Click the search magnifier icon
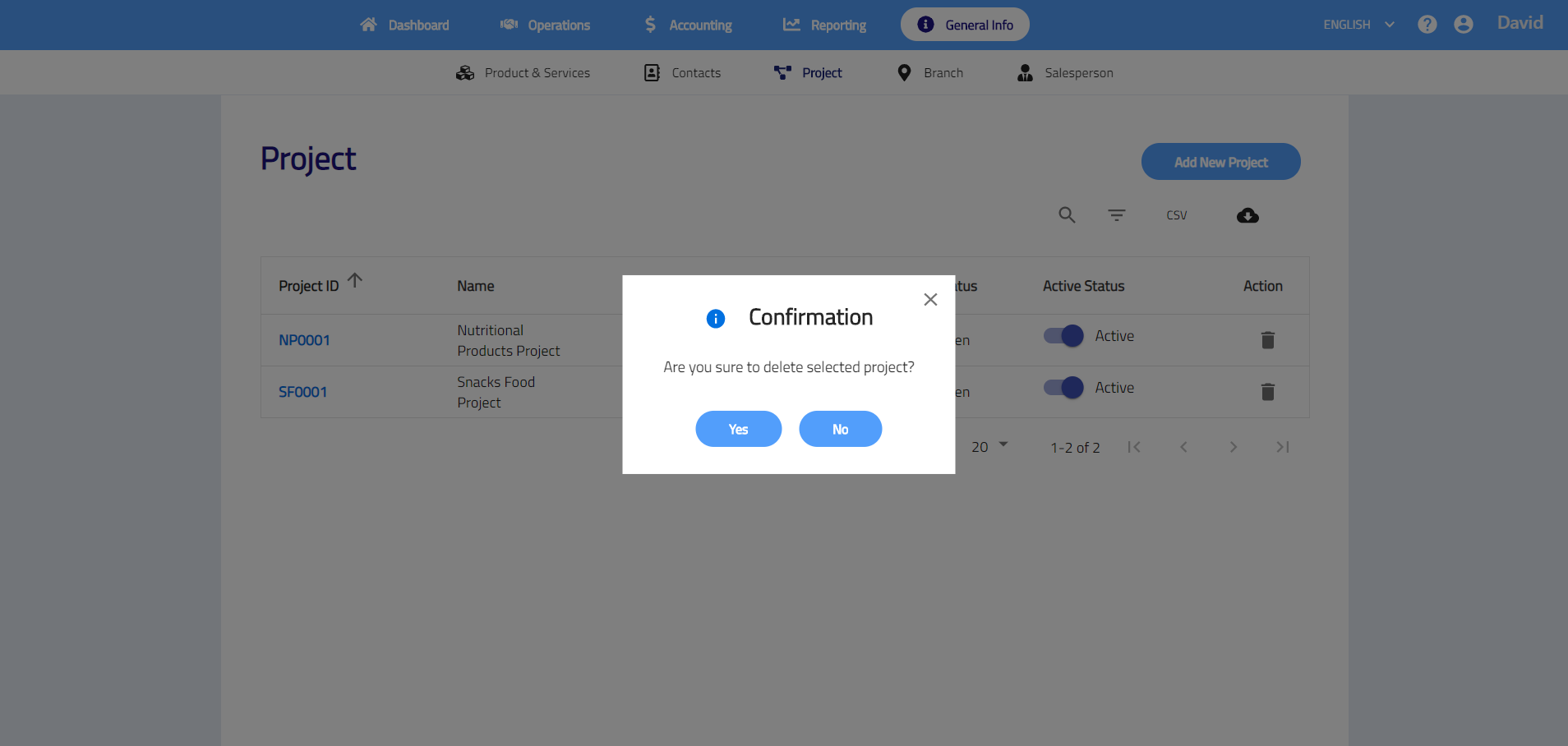The height and width of the screenshot is (746, 1568). [1067, 215]
